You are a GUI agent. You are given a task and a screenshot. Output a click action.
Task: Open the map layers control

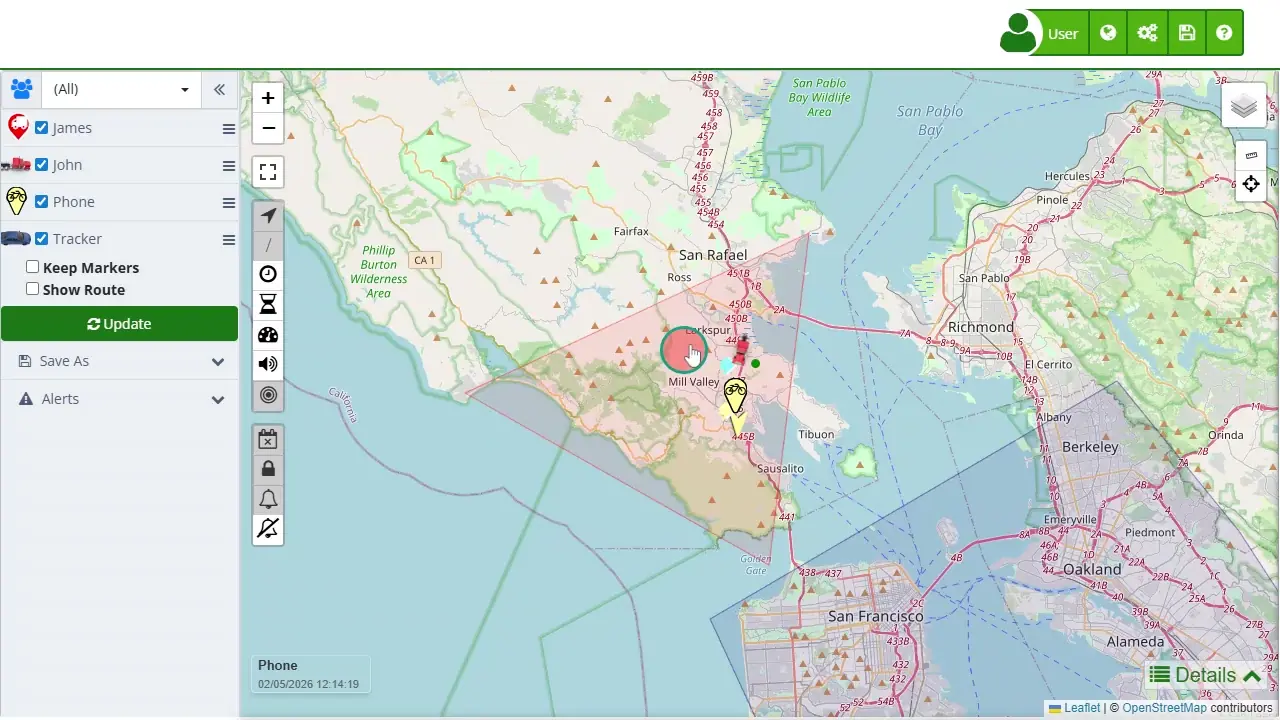[x=1243, y=106]
